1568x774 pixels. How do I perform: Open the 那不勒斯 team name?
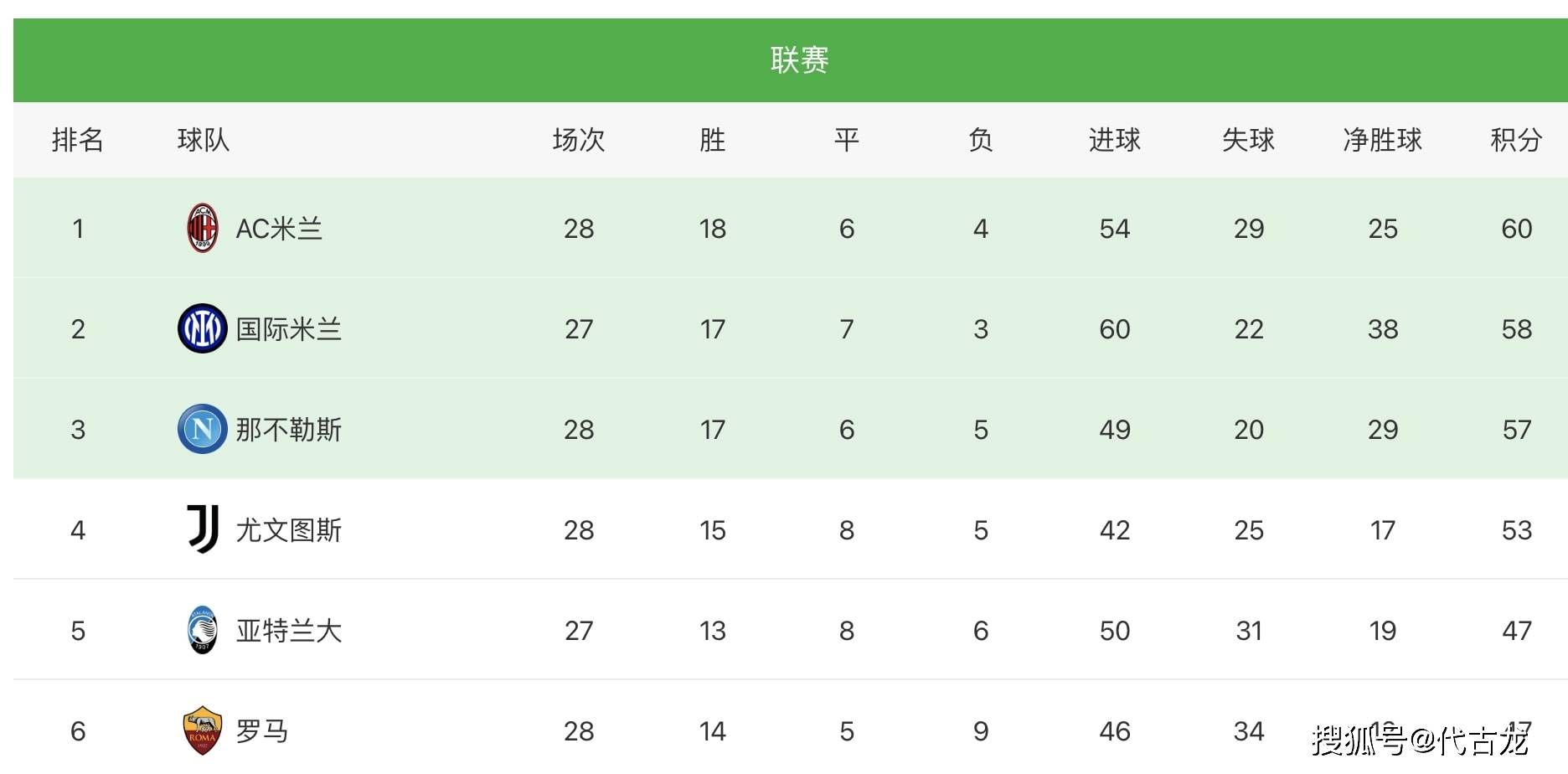(289, 430)
